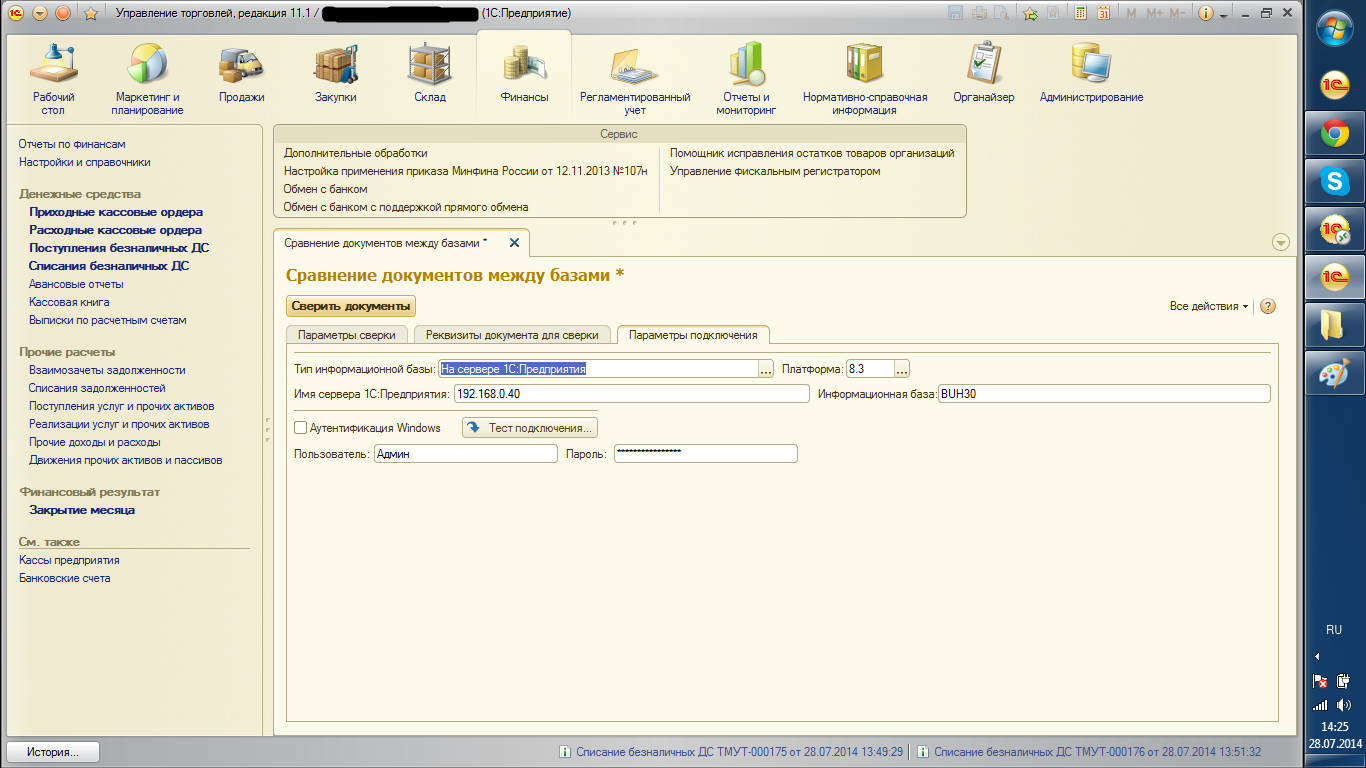Open Авансовые отчеты link
1366x768 pixels.
point(76,284)
